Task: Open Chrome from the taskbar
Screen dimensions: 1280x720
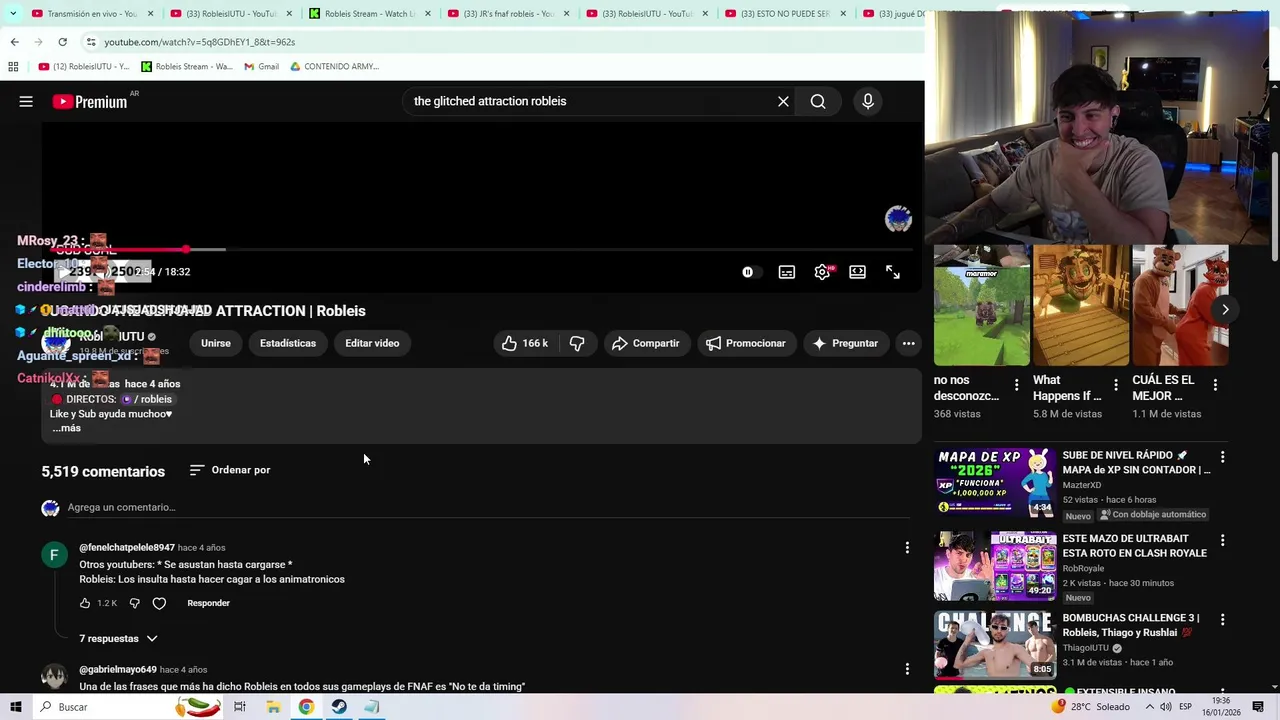Action: point(306,707)
